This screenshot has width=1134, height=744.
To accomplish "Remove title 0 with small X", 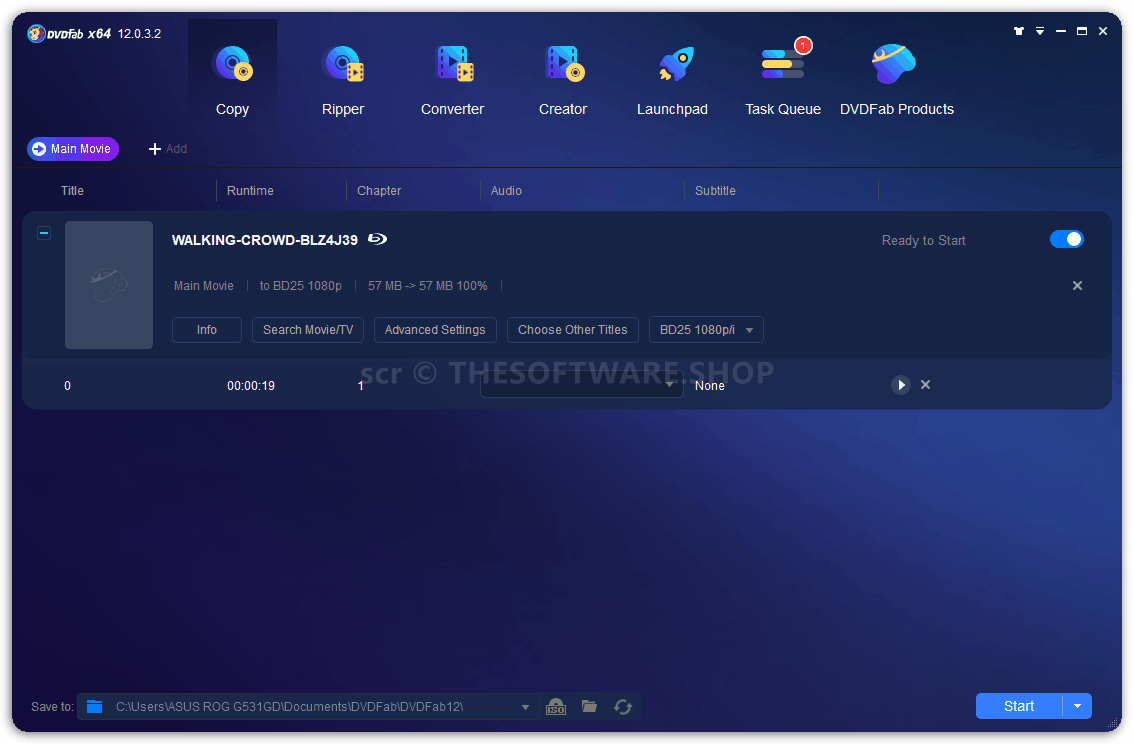I will (926, 385).
